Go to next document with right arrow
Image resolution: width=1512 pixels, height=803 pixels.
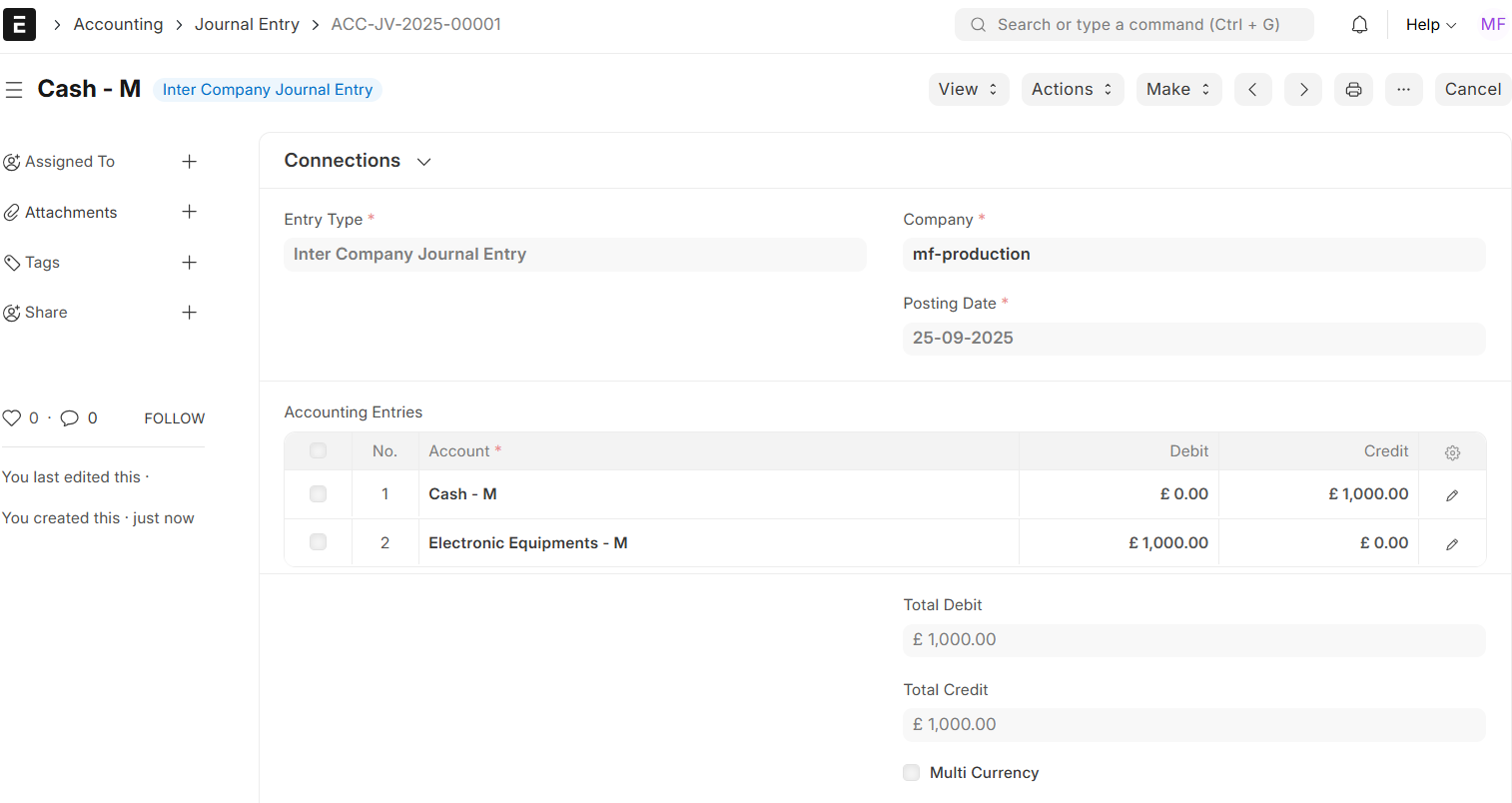pos(1303,90)
